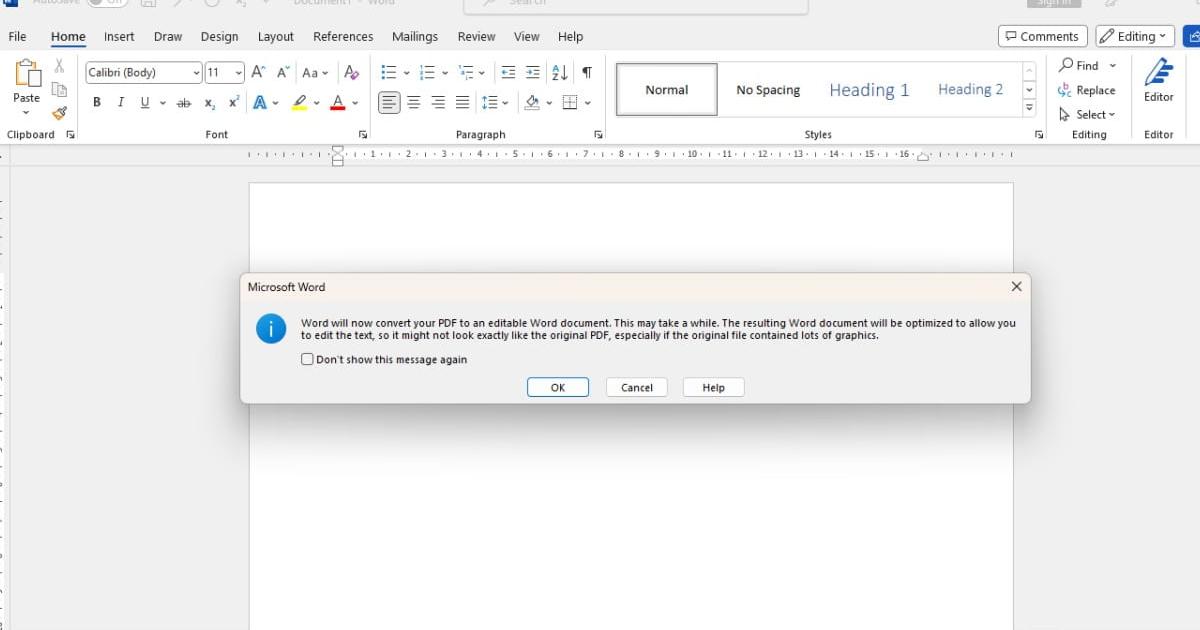Screen dimensions: 1200x630
Task: Toggle the superscript option
Action: (x=232, y=102)
